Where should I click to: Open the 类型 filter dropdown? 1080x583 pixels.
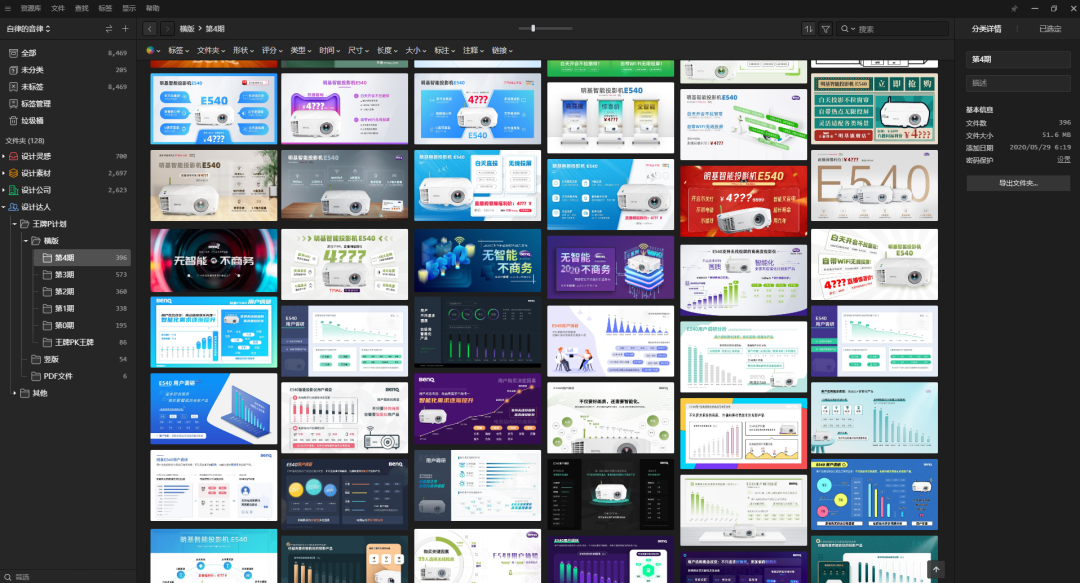[x=300, y=50]
